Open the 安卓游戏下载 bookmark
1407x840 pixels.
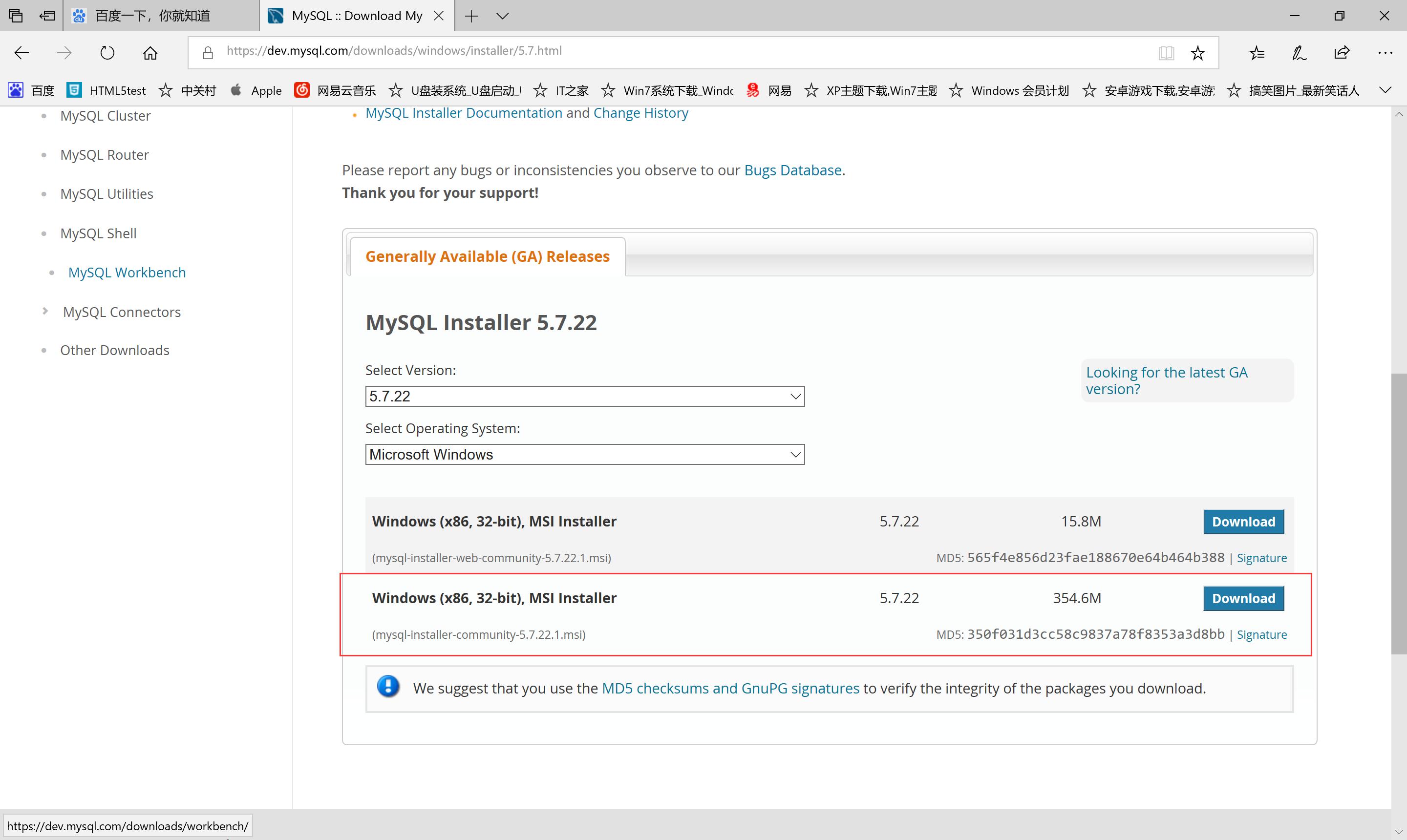pos(1149,90)
